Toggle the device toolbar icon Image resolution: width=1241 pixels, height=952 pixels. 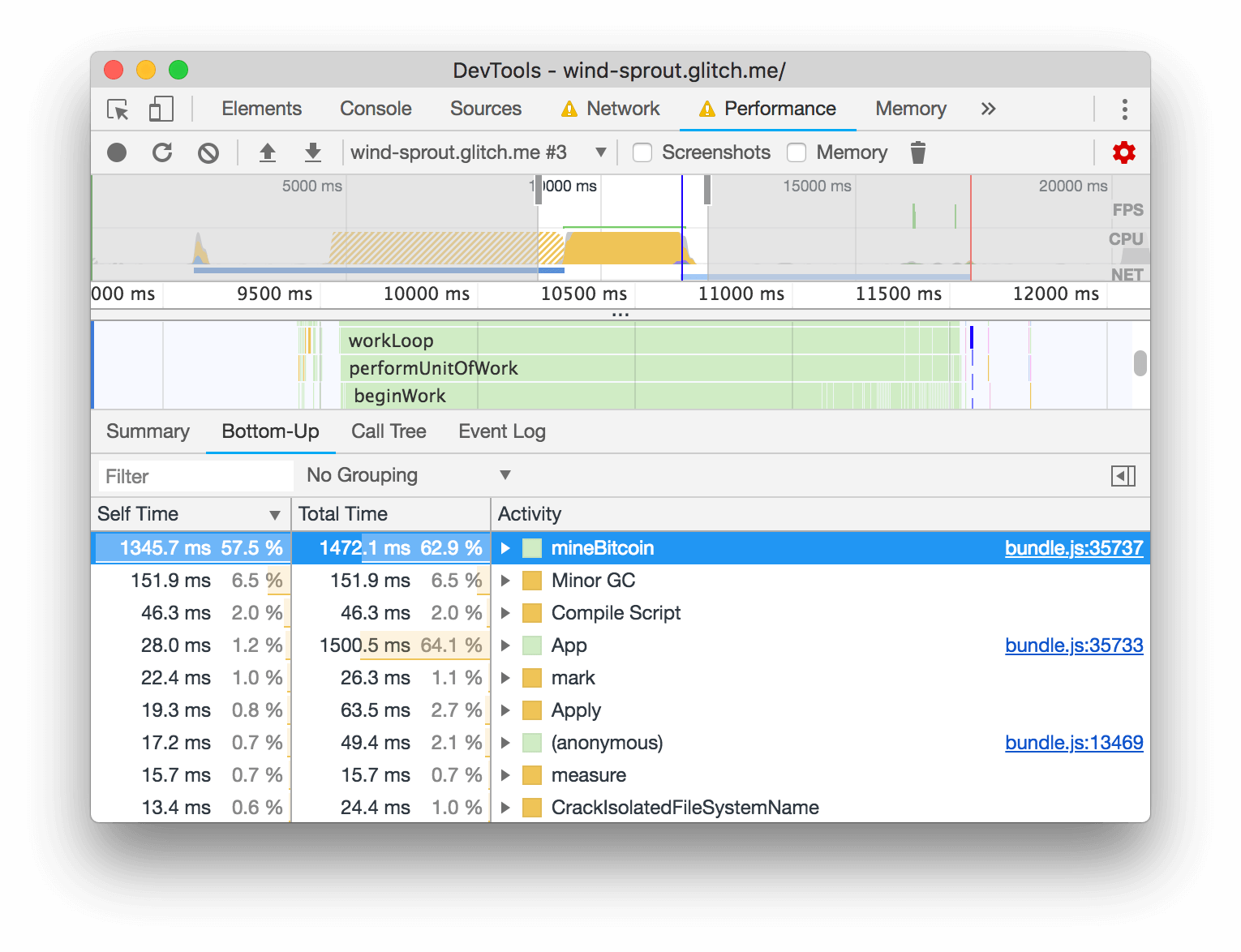pyautogui.click(x=161, y=109)
